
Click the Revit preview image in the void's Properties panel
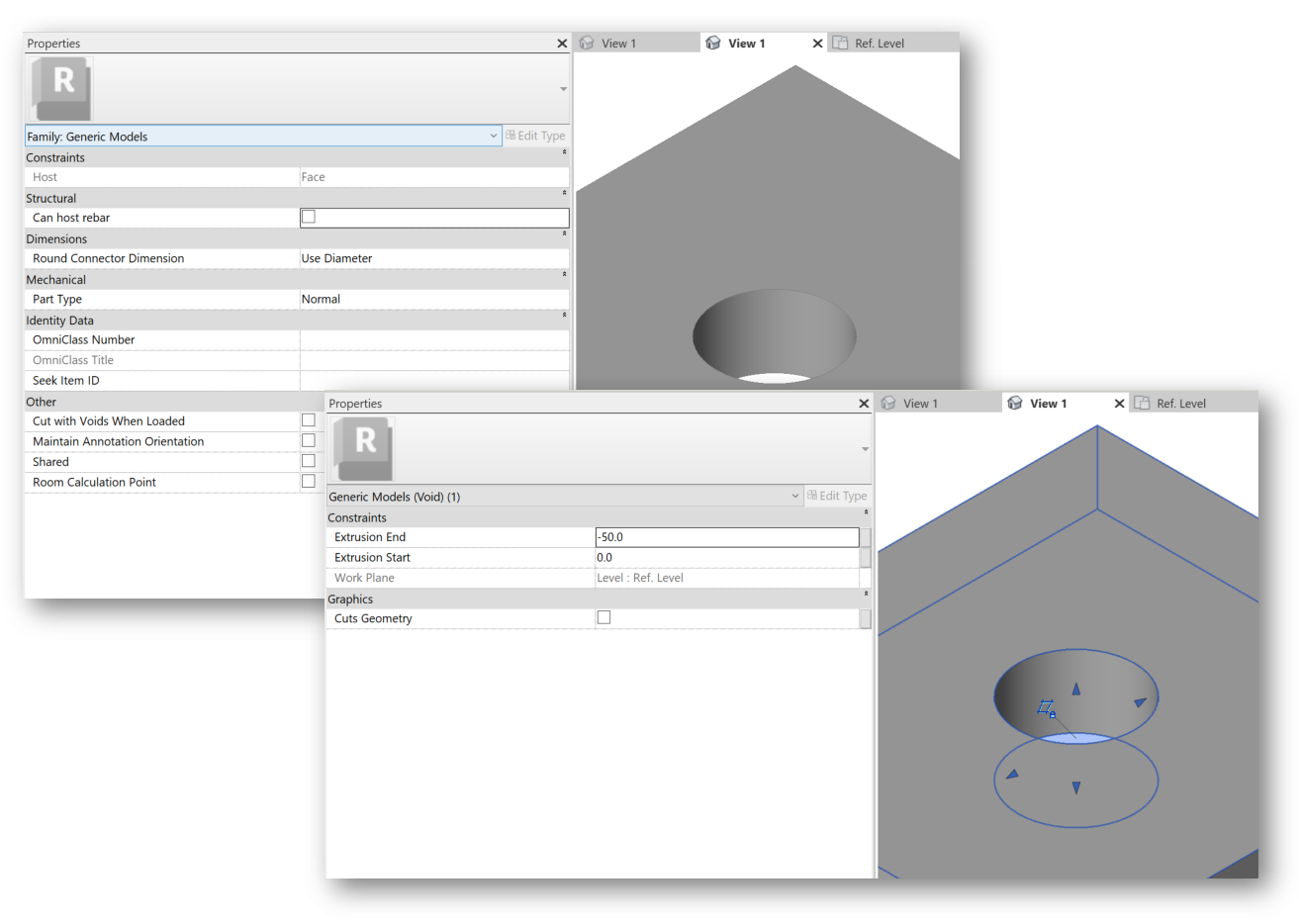[363, 448]
